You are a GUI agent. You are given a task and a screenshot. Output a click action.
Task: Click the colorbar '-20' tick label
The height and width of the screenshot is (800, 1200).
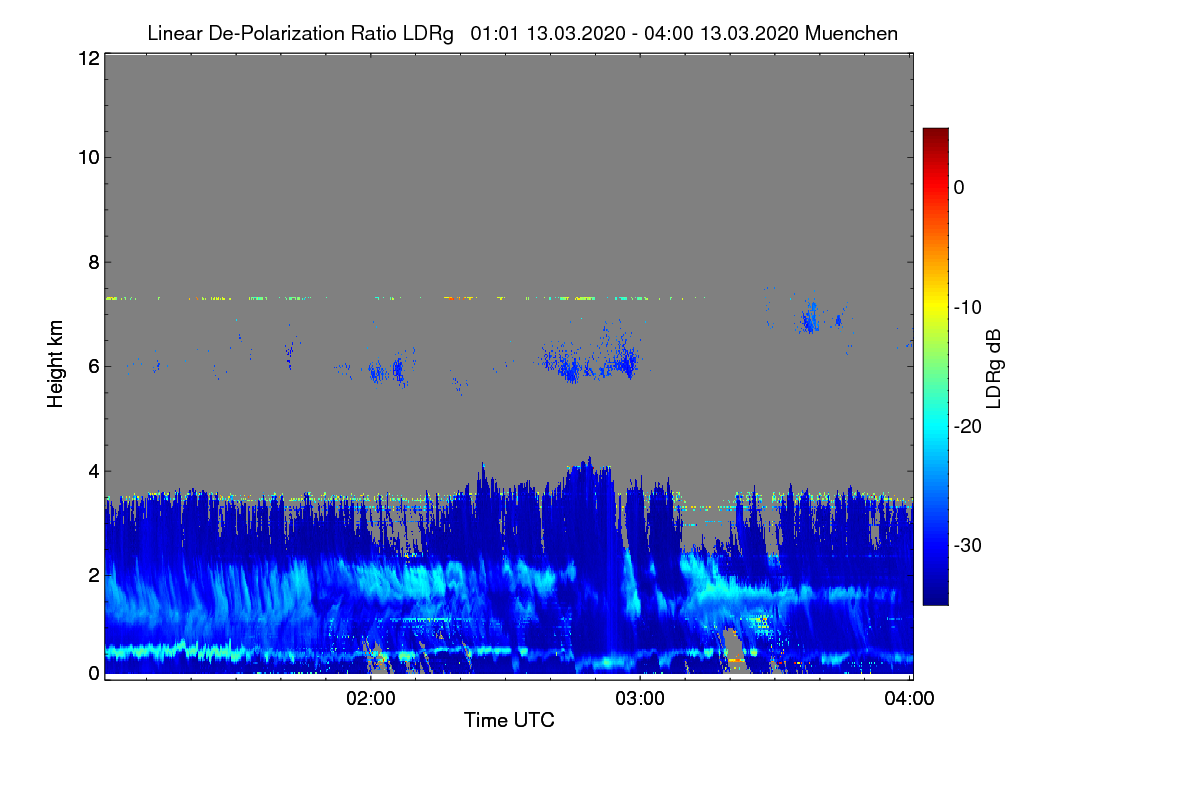coord(969,426)
